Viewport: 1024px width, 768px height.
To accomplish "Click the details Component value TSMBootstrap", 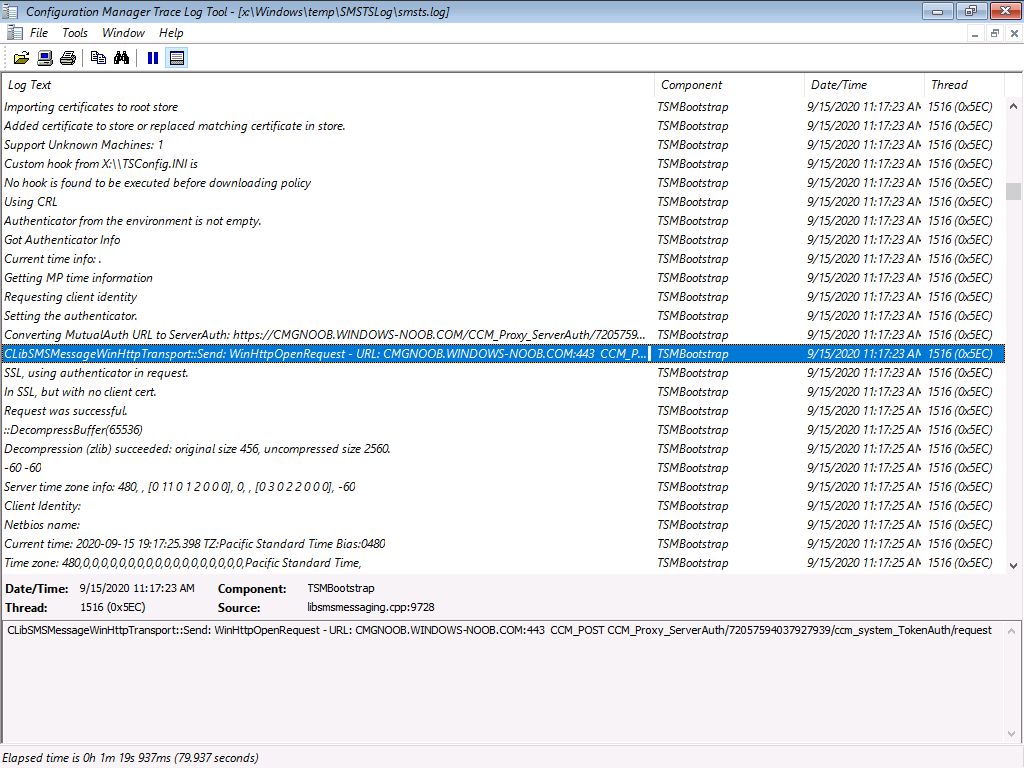I will coord(341,588).
